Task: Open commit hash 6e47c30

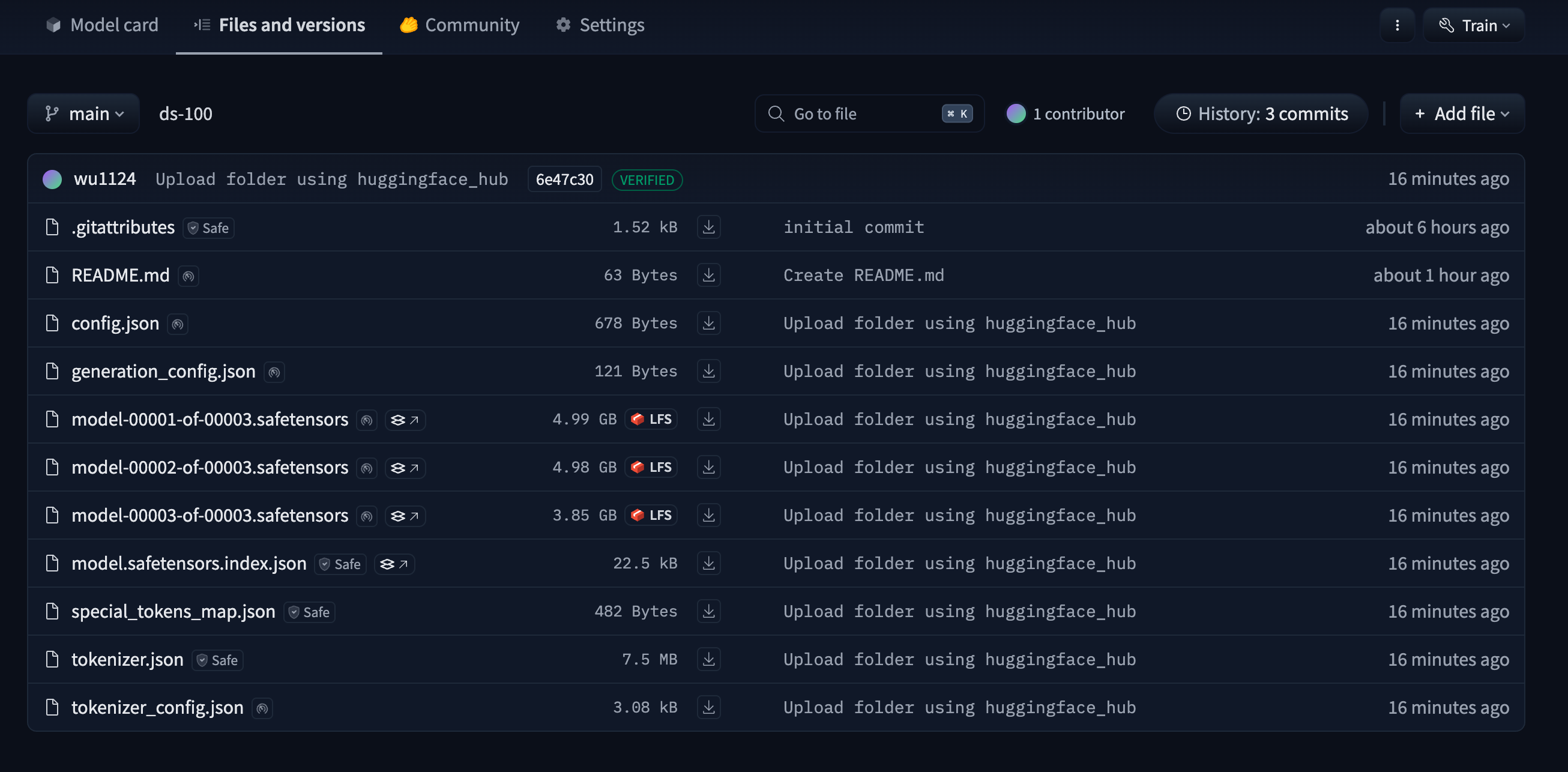Action: [x=564, y=179]
